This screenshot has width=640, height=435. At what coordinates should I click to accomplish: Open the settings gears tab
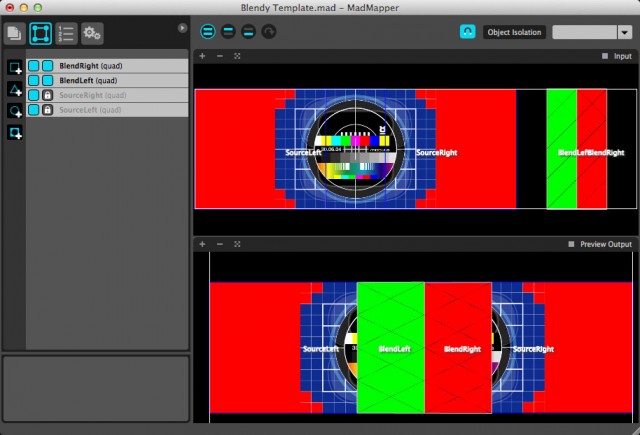tap(92, 34)
